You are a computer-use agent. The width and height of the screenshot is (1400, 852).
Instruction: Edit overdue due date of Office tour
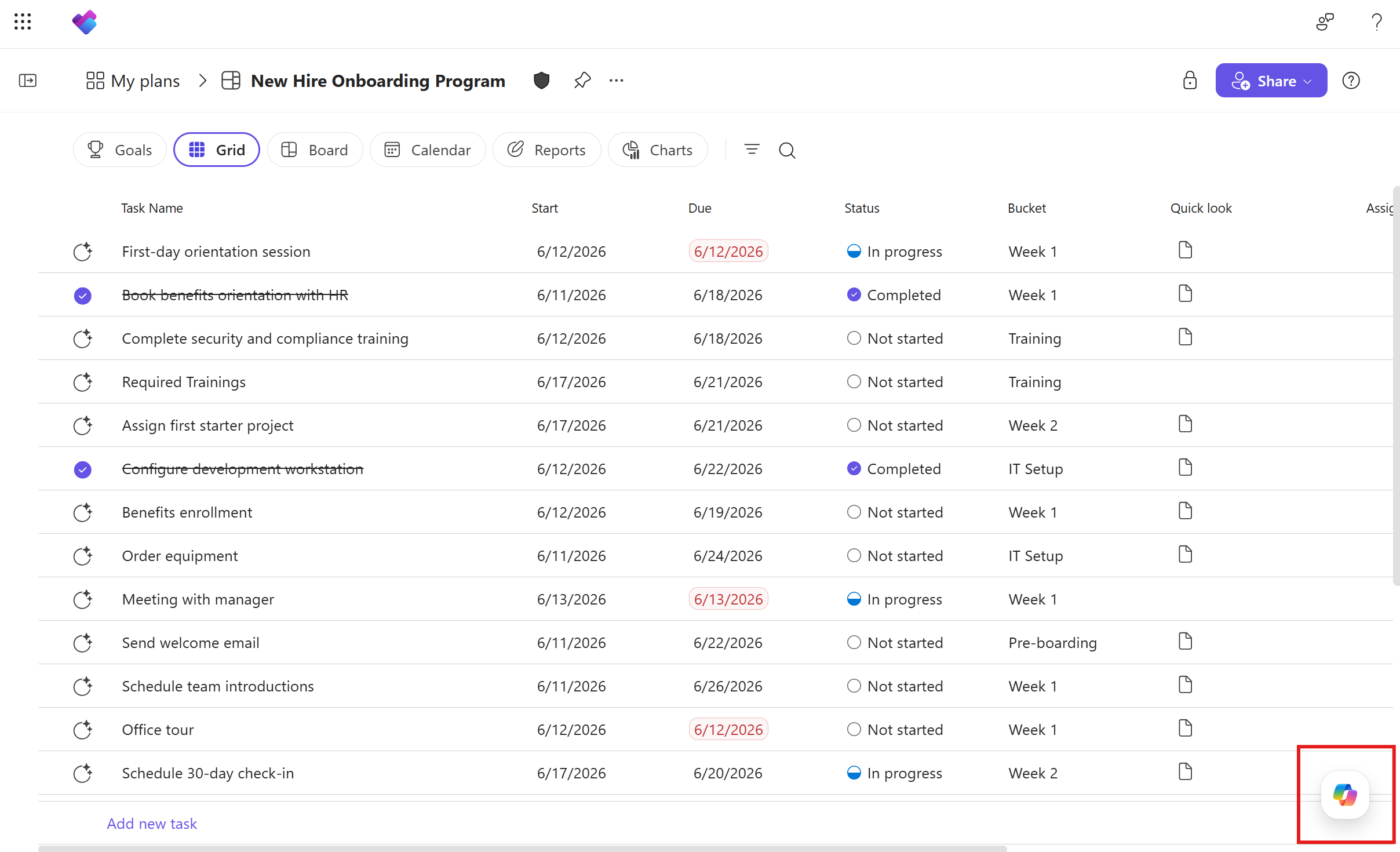coord(728,730)
